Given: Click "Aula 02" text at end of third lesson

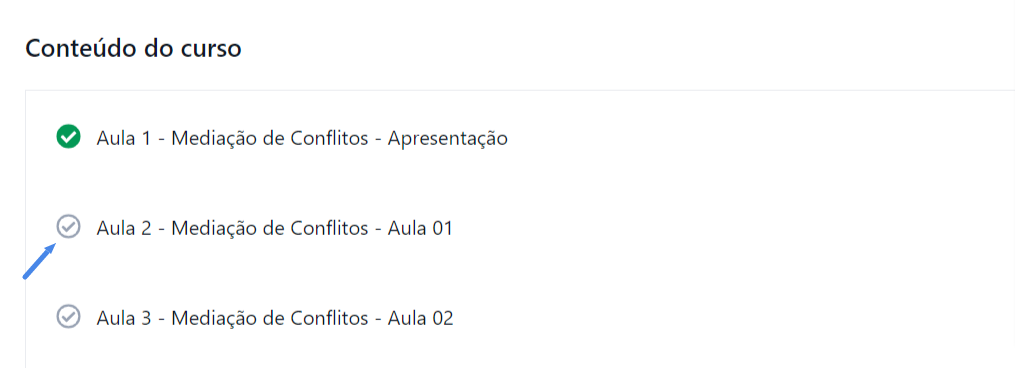Looking at the screenshot, I should tap(420, 317).
